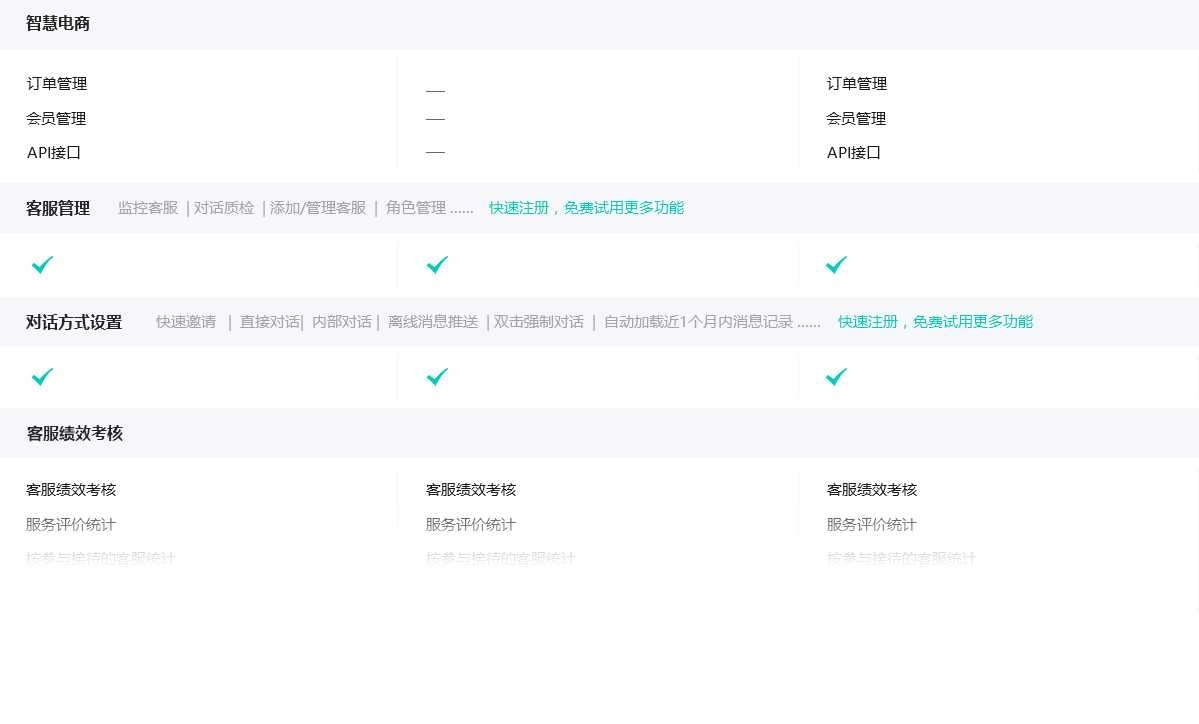Click middle column checkmark under 对话方式设置

tap(437, 377)
